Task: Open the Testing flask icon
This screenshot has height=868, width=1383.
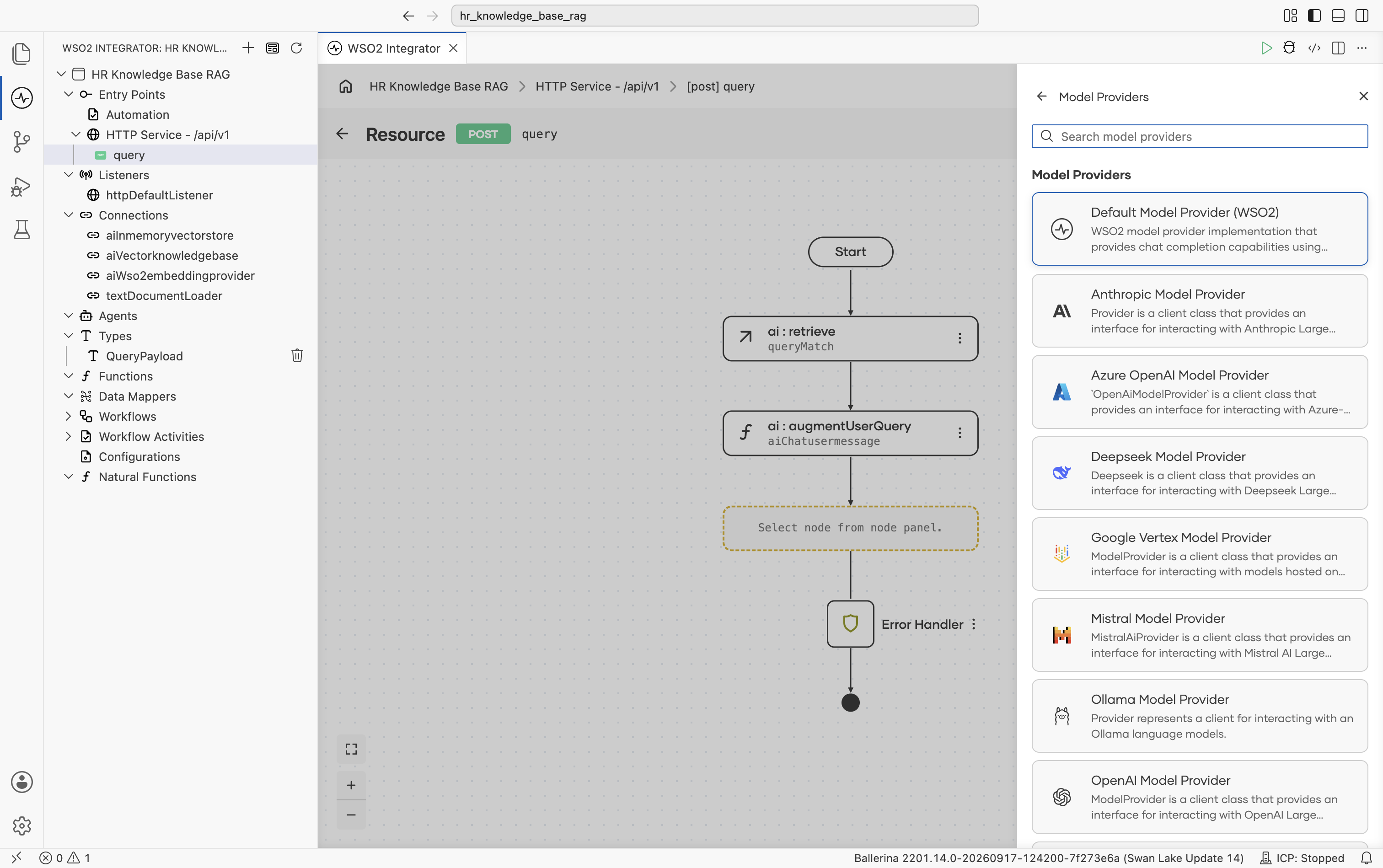Action: click(x=22, y=230)
